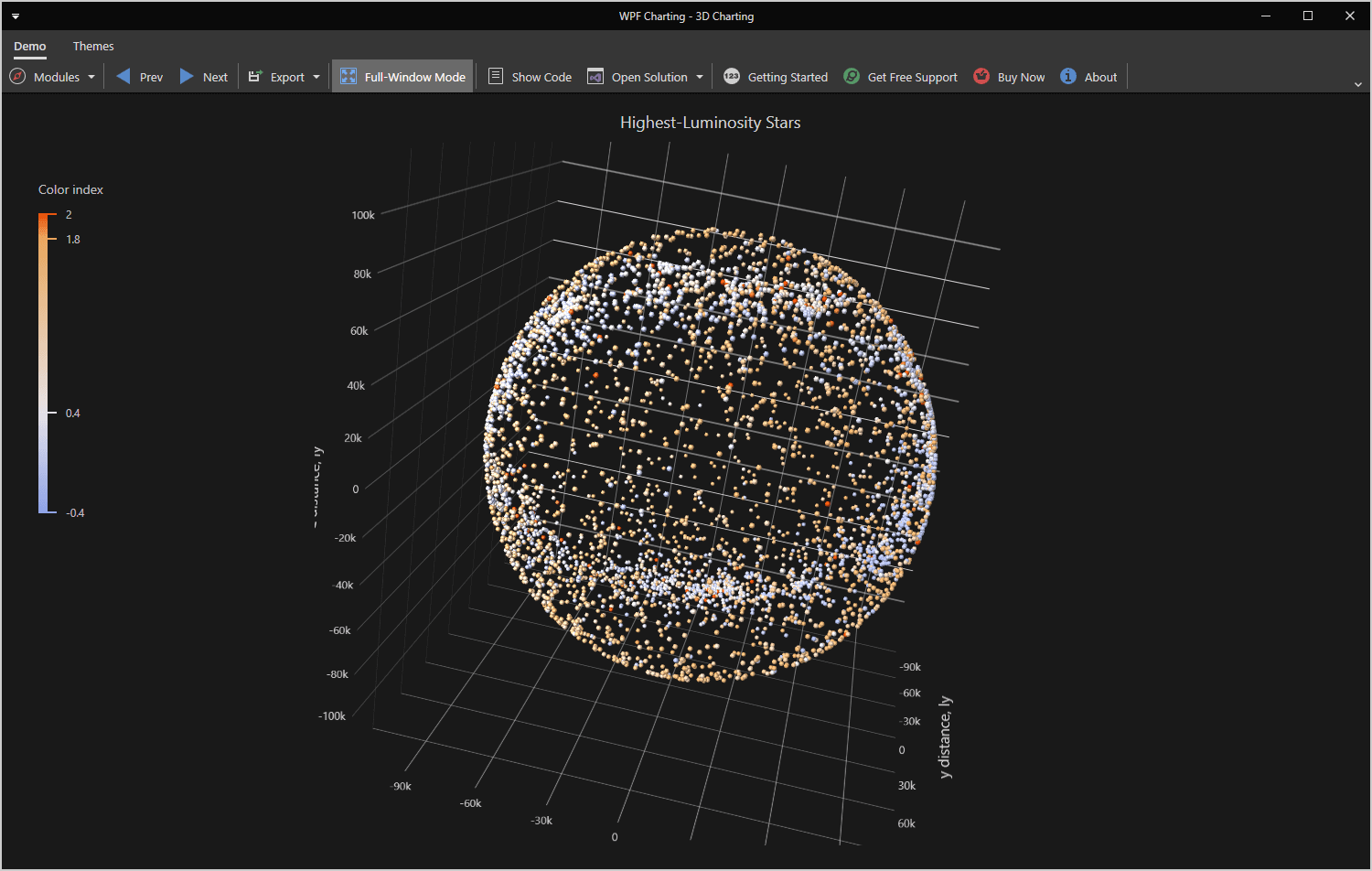
Task: Open the title bar quick access menu
Action: (x=16, y=16)
